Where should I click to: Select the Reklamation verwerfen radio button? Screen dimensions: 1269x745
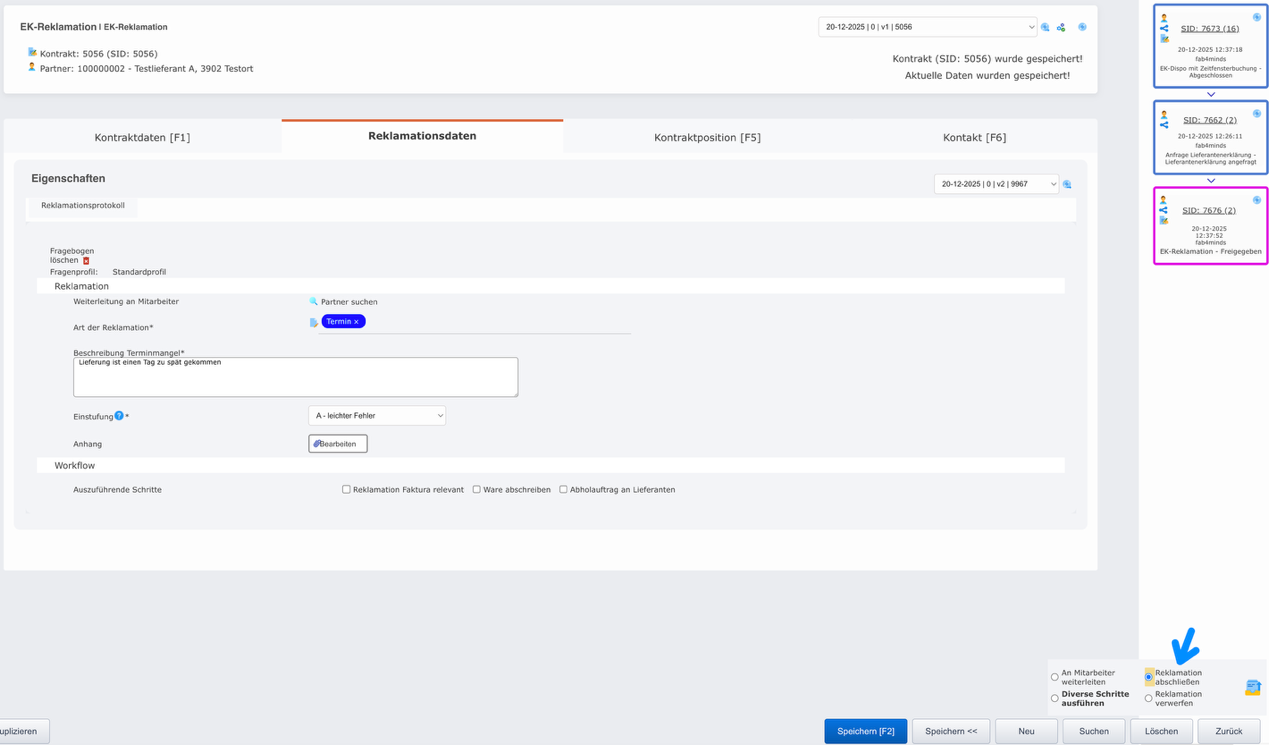coord(1148,698)
